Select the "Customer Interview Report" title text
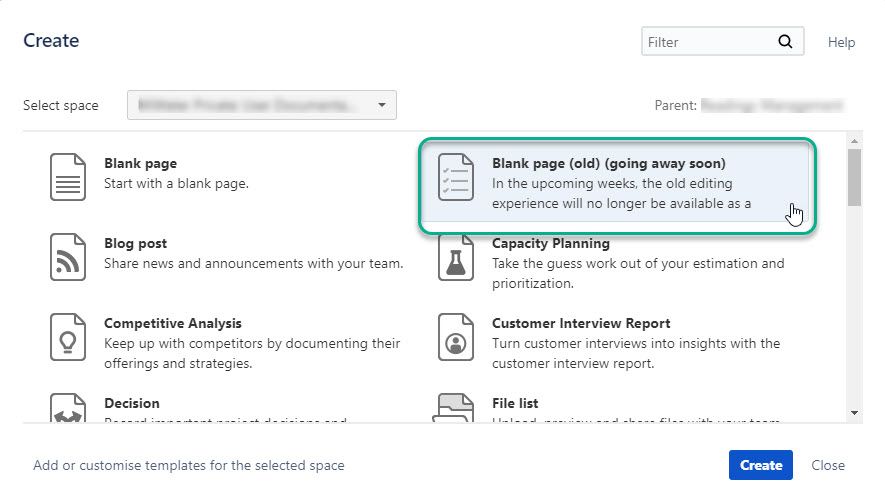The height and width of the screenshot is (494, 885). click(x=581, y=323)
